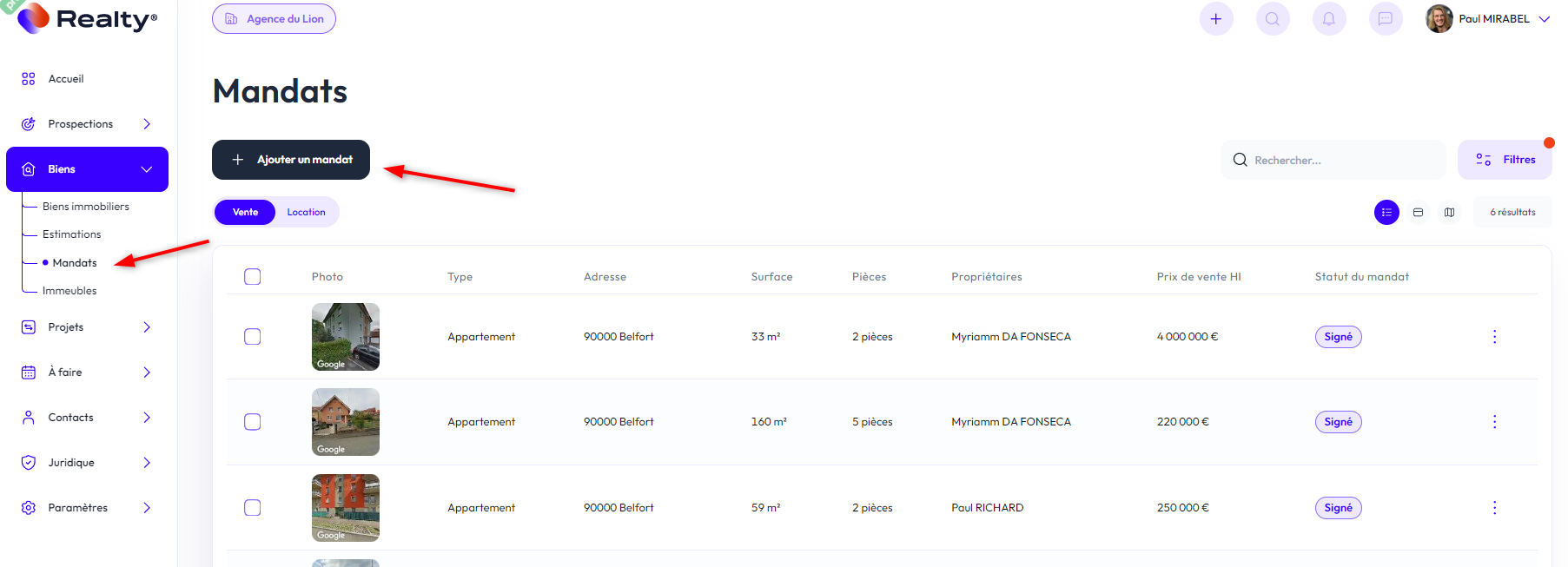Image resolution: width=1568 pixels, height=567 pixels.
Task: Switch to map view icon
Action: point(1449,212)
